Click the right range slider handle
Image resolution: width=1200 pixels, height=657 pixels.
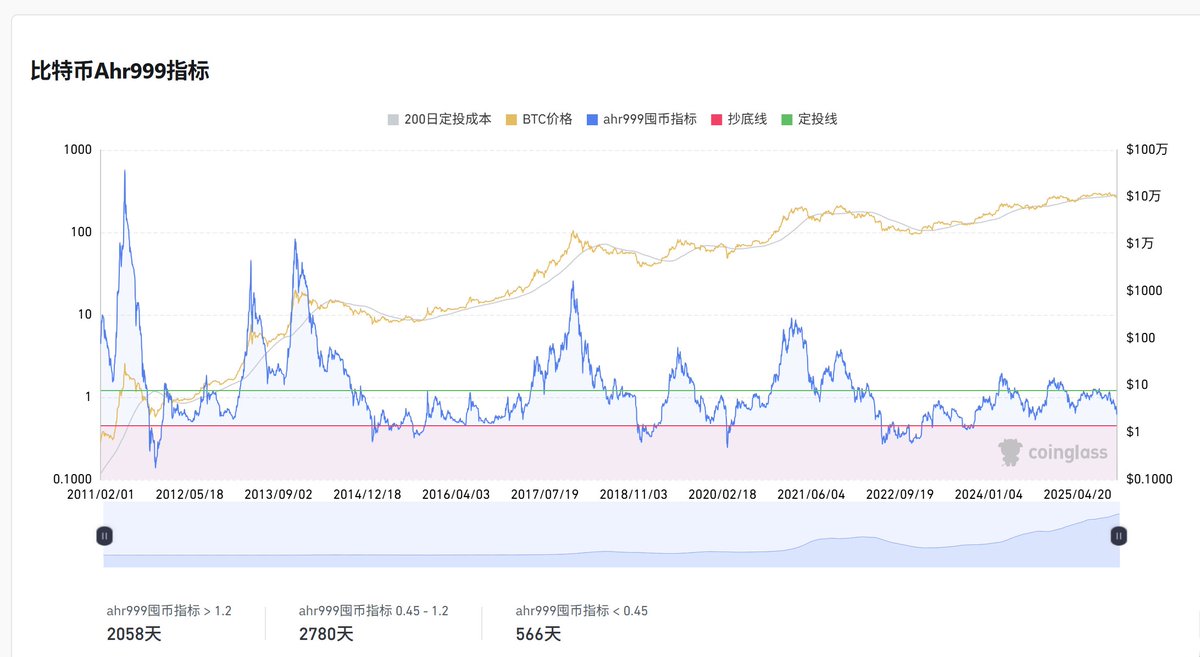1119,536
